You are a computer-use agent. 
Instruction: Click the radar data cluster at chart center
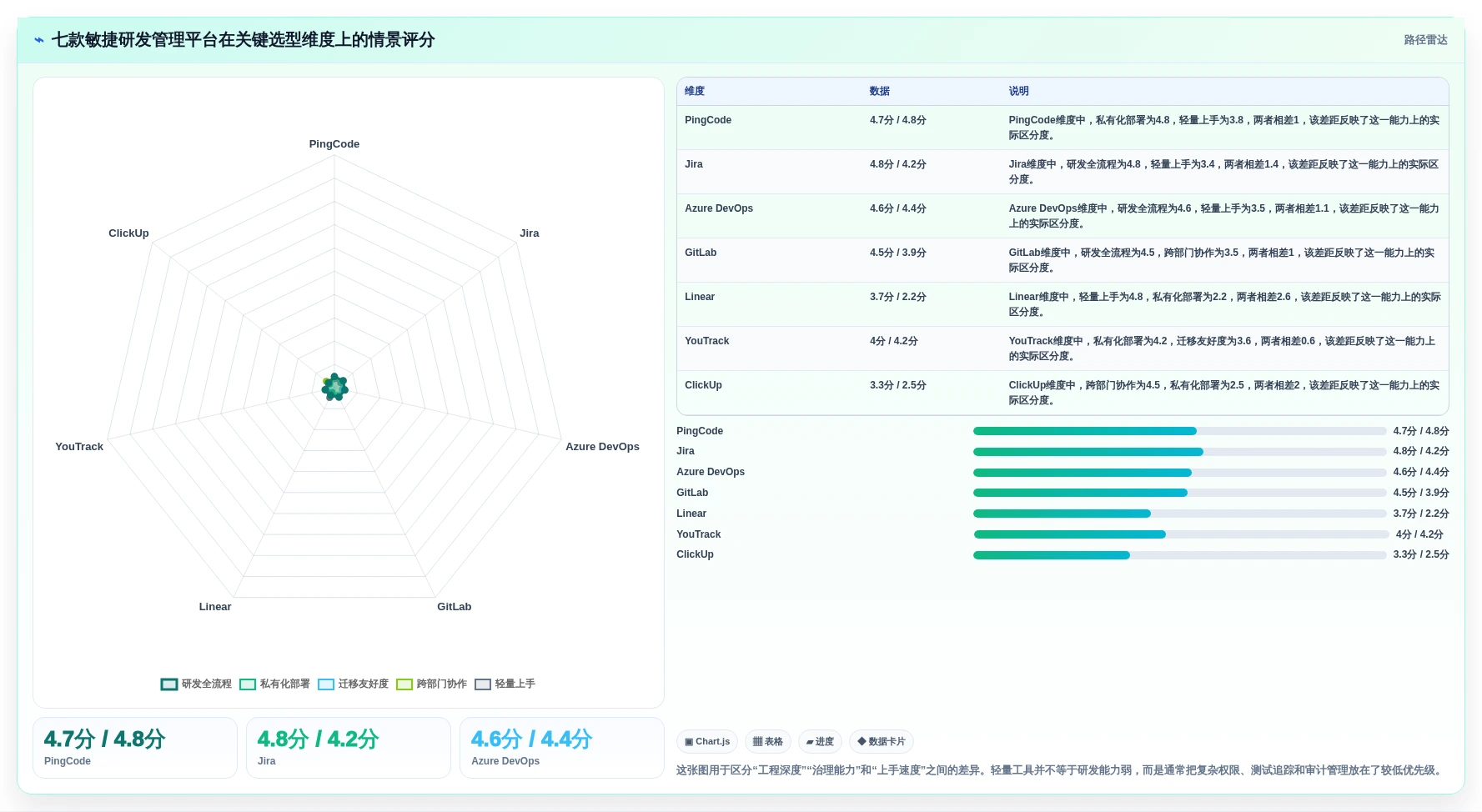335,387
